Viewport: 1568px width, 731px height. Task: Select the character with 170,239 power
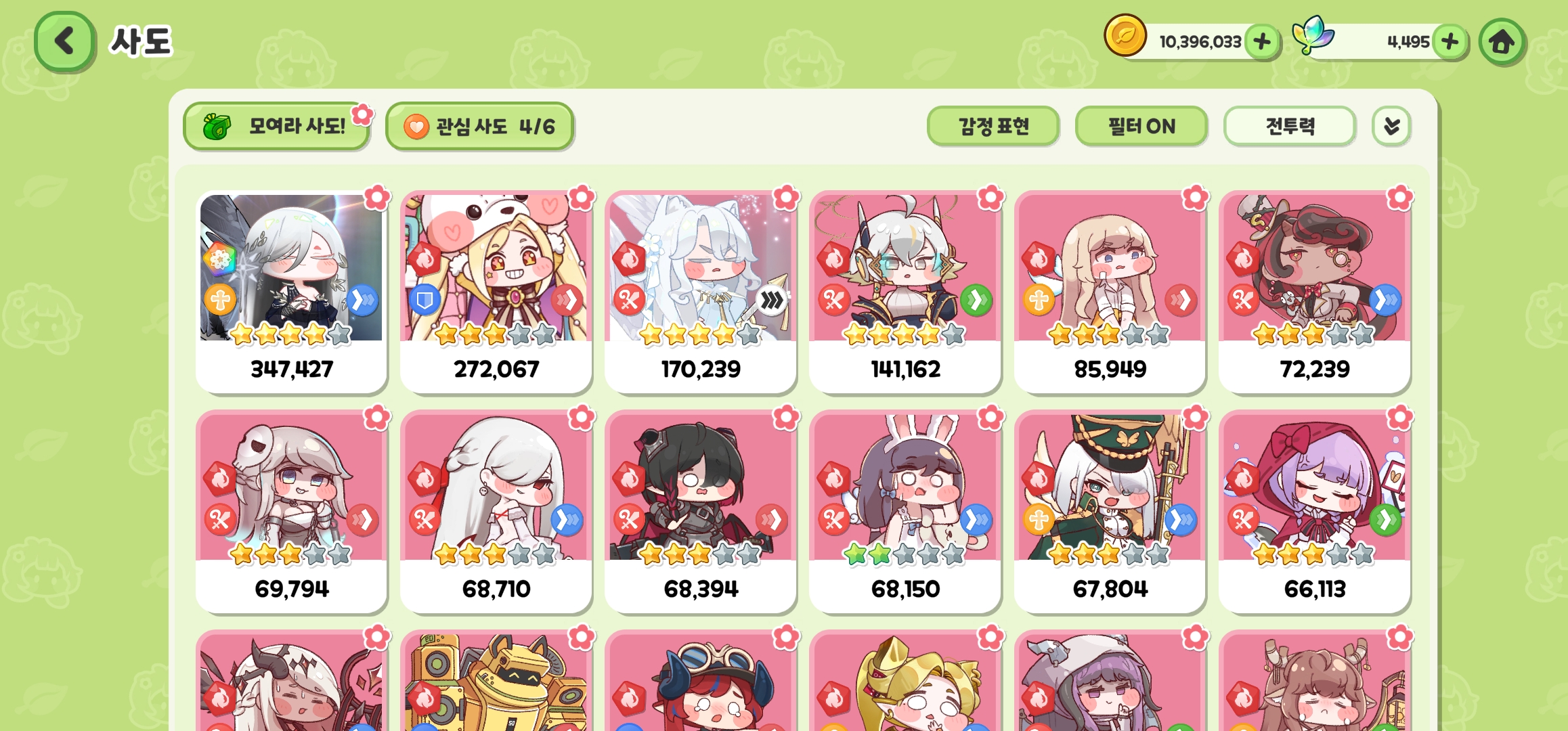click(701, 292)
